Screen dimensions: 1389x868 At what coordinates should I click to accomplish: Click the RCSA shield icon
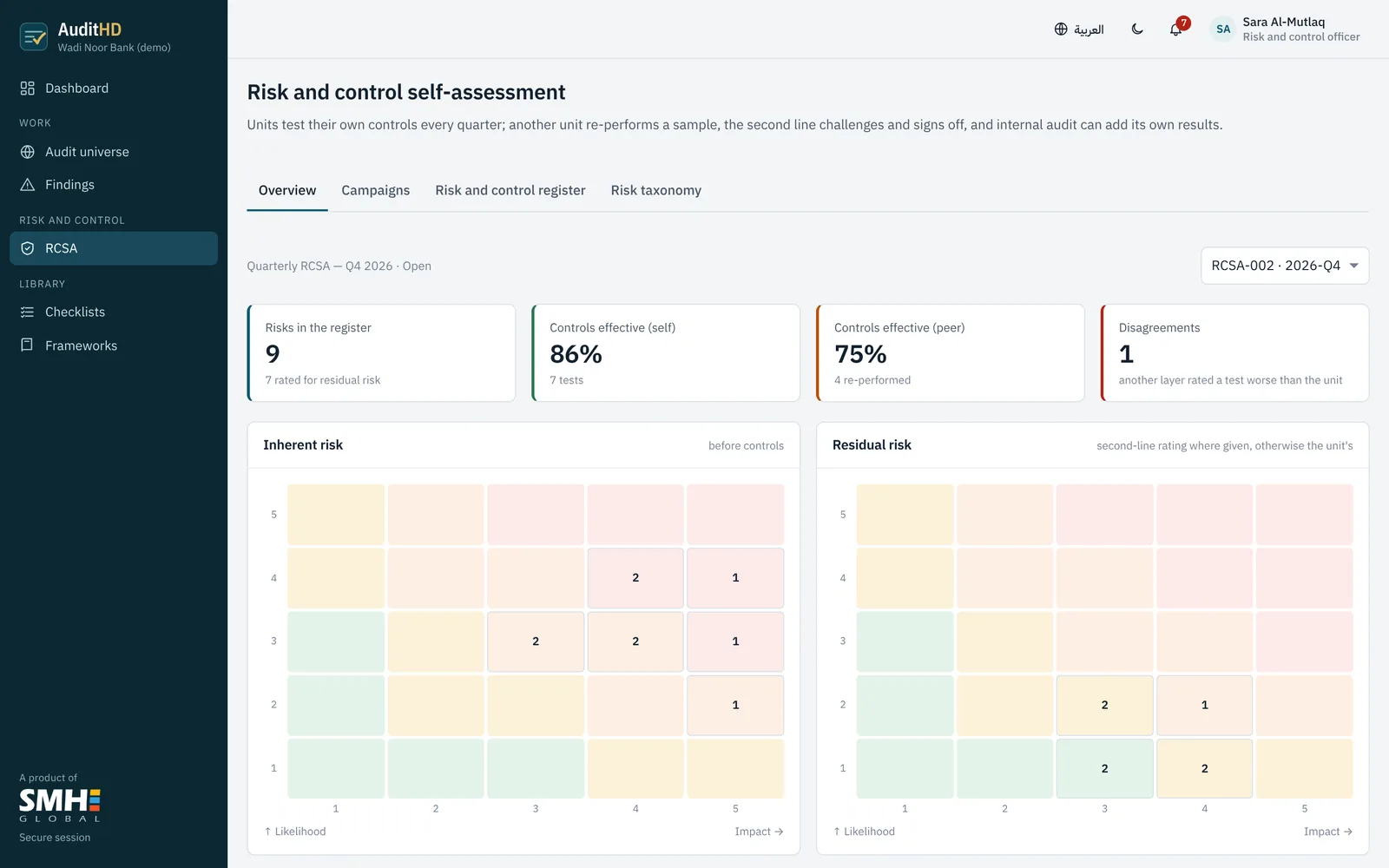click(x=28, y=248)
